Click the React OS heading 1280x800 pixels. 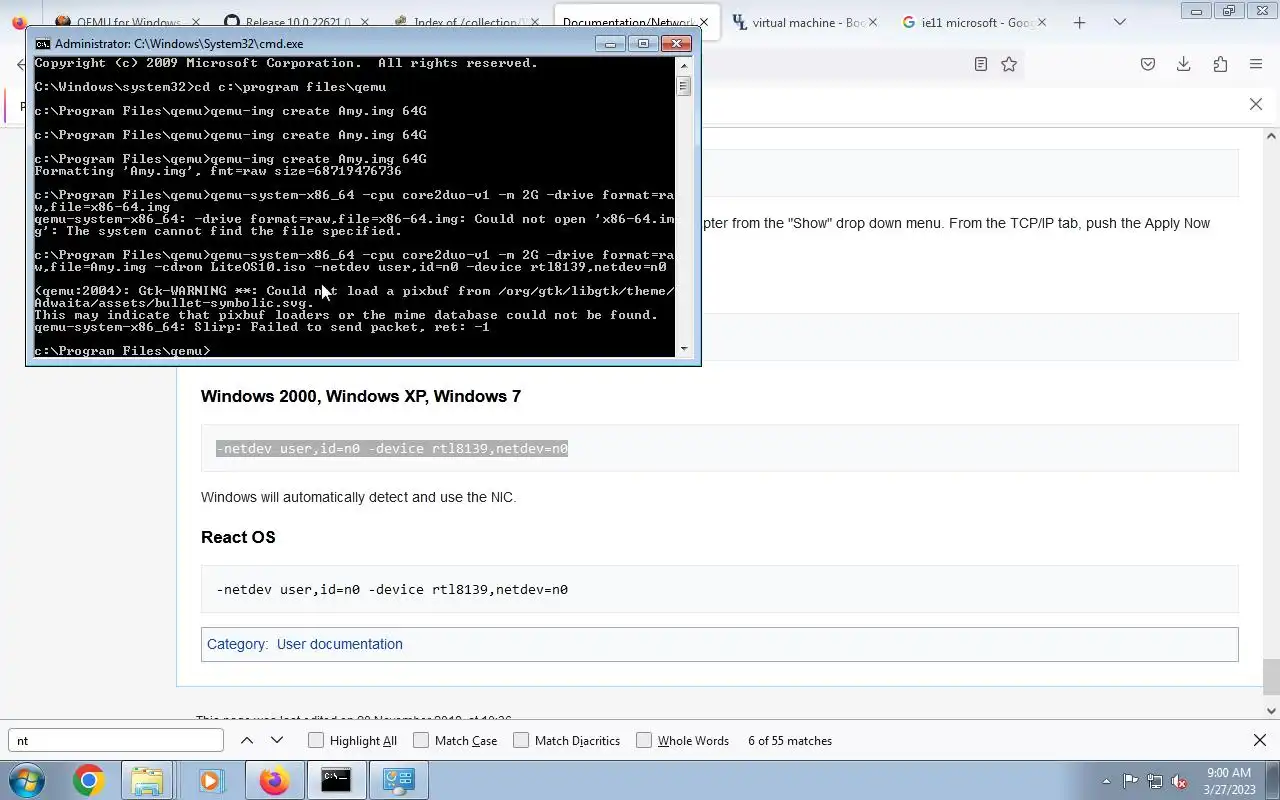[x=238, y=537]
